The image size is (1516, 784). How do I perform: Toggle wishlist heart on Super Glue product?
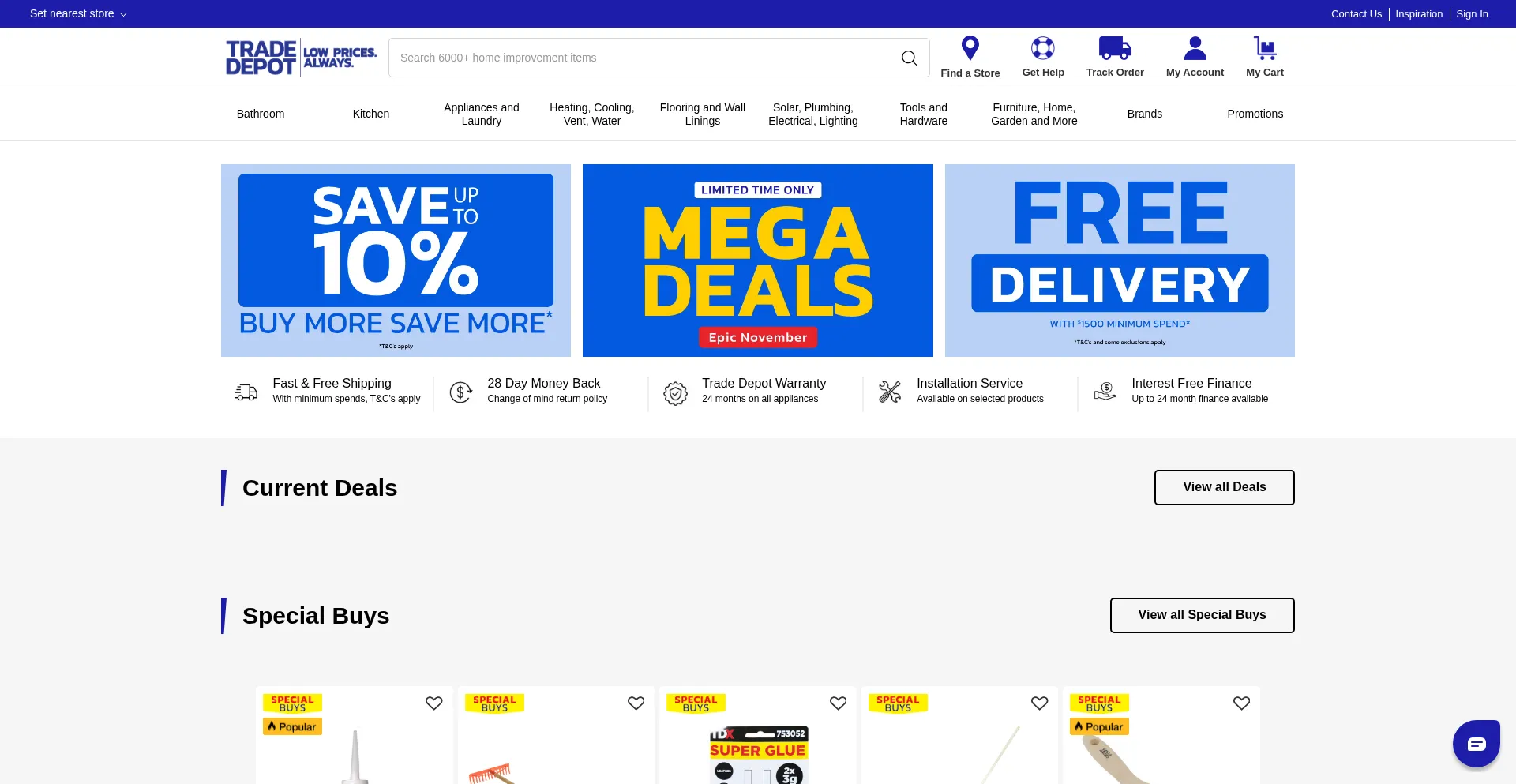point(839,703)
